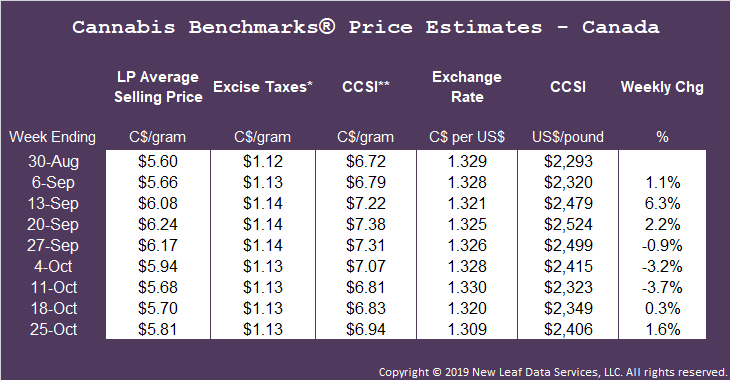731x381 pixels.
Task: Click the Week Ending column label
Action: (53, 137)
